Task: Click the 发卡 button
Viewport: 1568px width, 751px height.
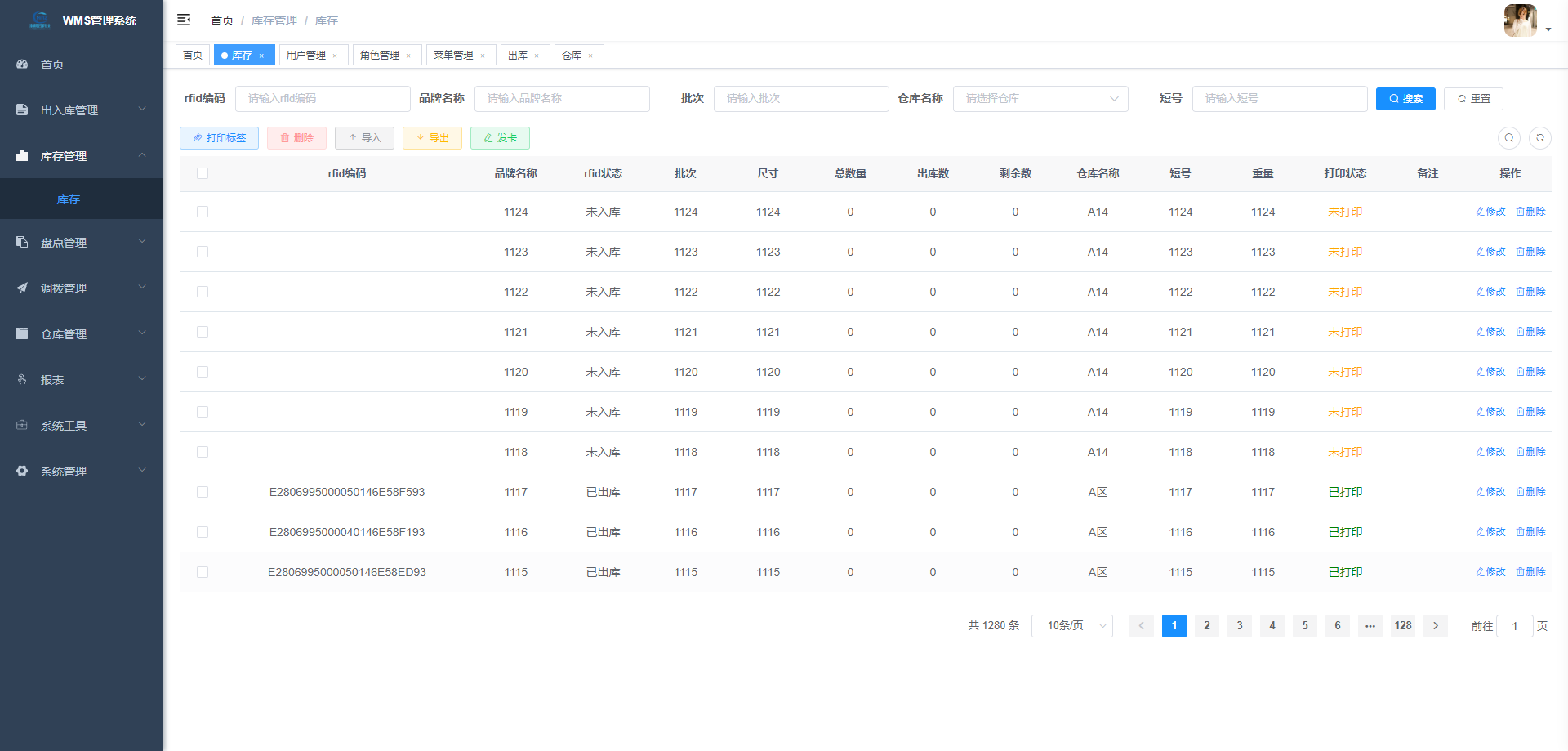Action: pos(500,138)
